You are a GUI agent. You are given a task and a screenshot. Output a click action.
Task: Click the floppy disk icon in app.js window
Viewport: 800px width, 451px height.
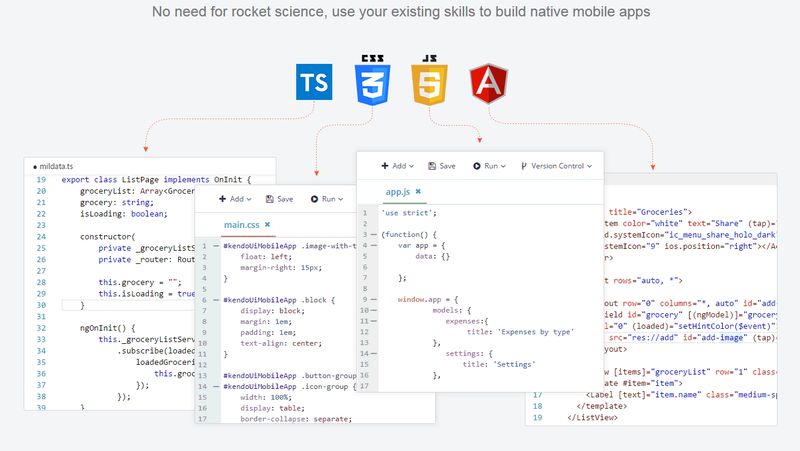click(432, 166)
